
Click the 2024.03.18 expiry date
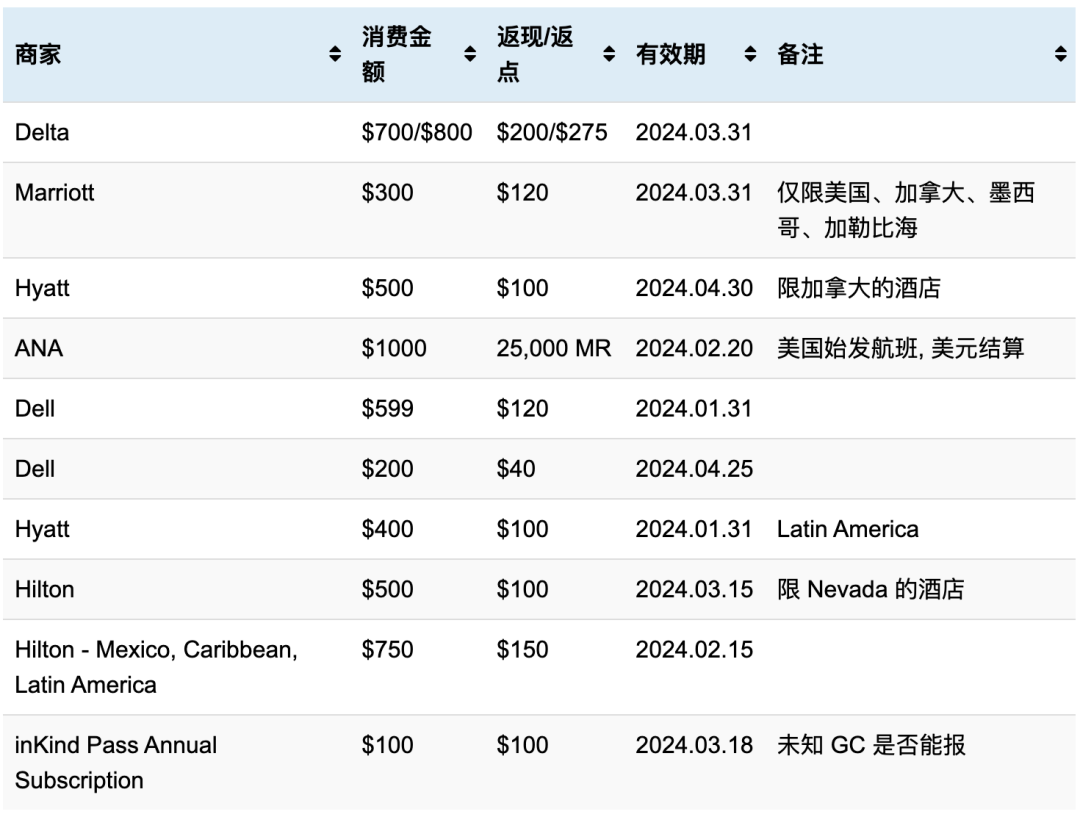point(694,745)
